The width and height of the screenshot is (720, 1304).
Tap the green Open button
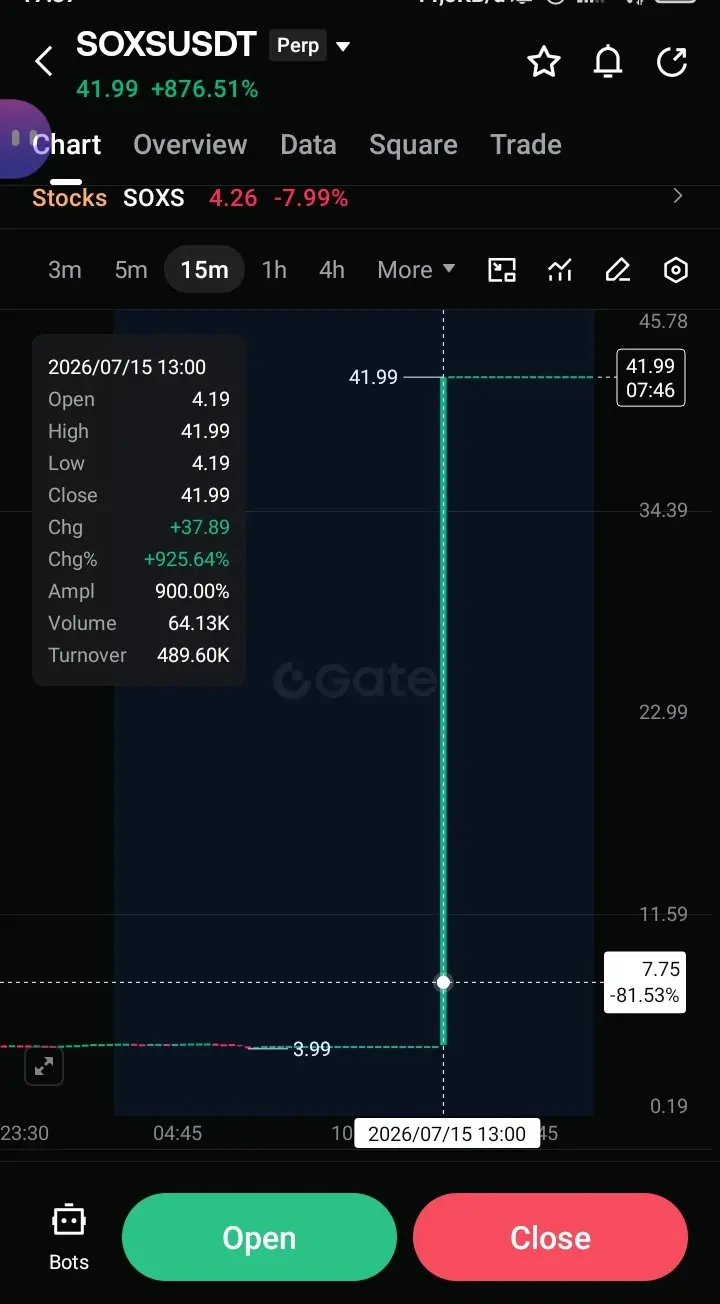(259, 1237)
